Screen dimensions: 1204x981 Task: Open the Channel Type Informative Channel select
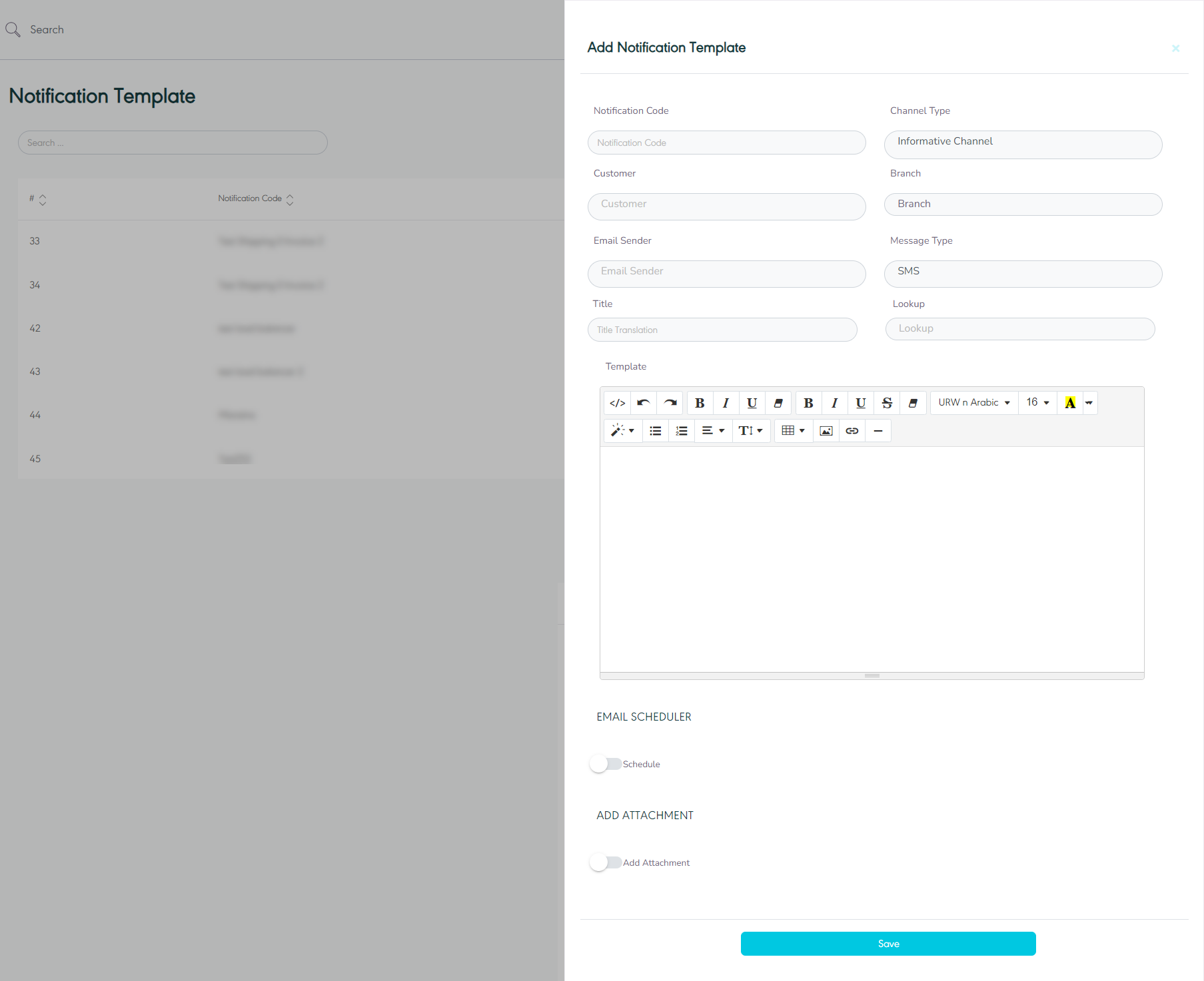pyautogui.click(x=1023, y=145)
